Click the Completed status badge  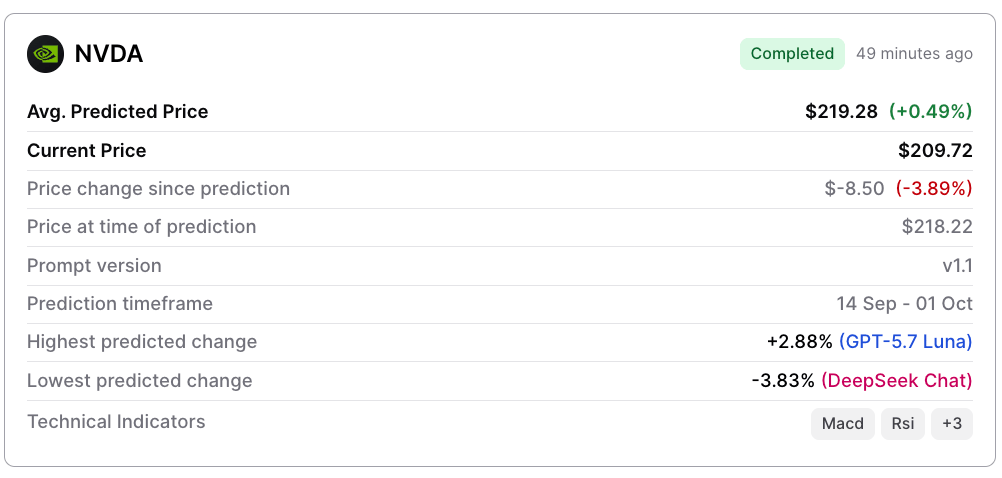point(792,54)
